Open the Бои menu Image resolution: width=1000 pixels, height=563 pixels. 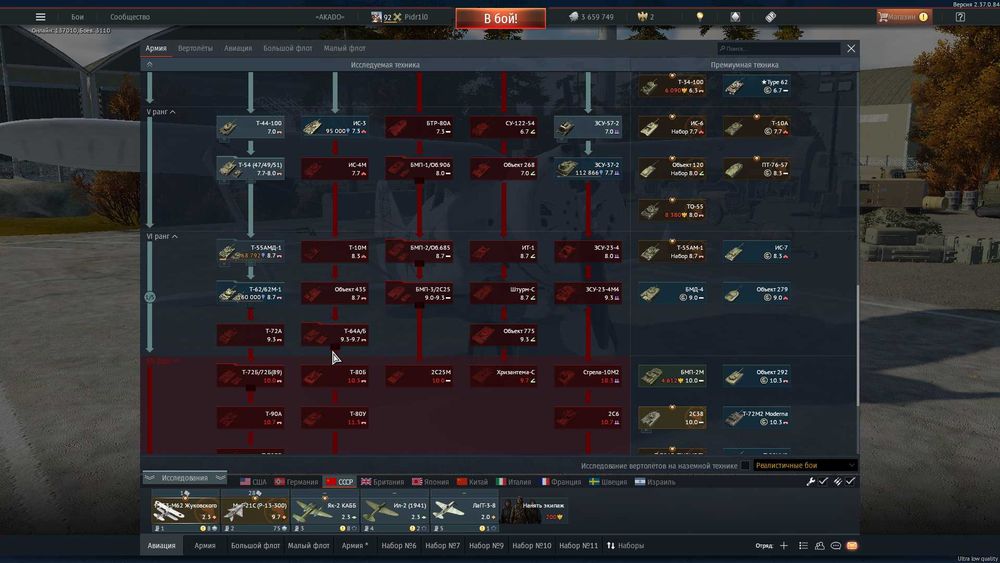click(77, 17)
